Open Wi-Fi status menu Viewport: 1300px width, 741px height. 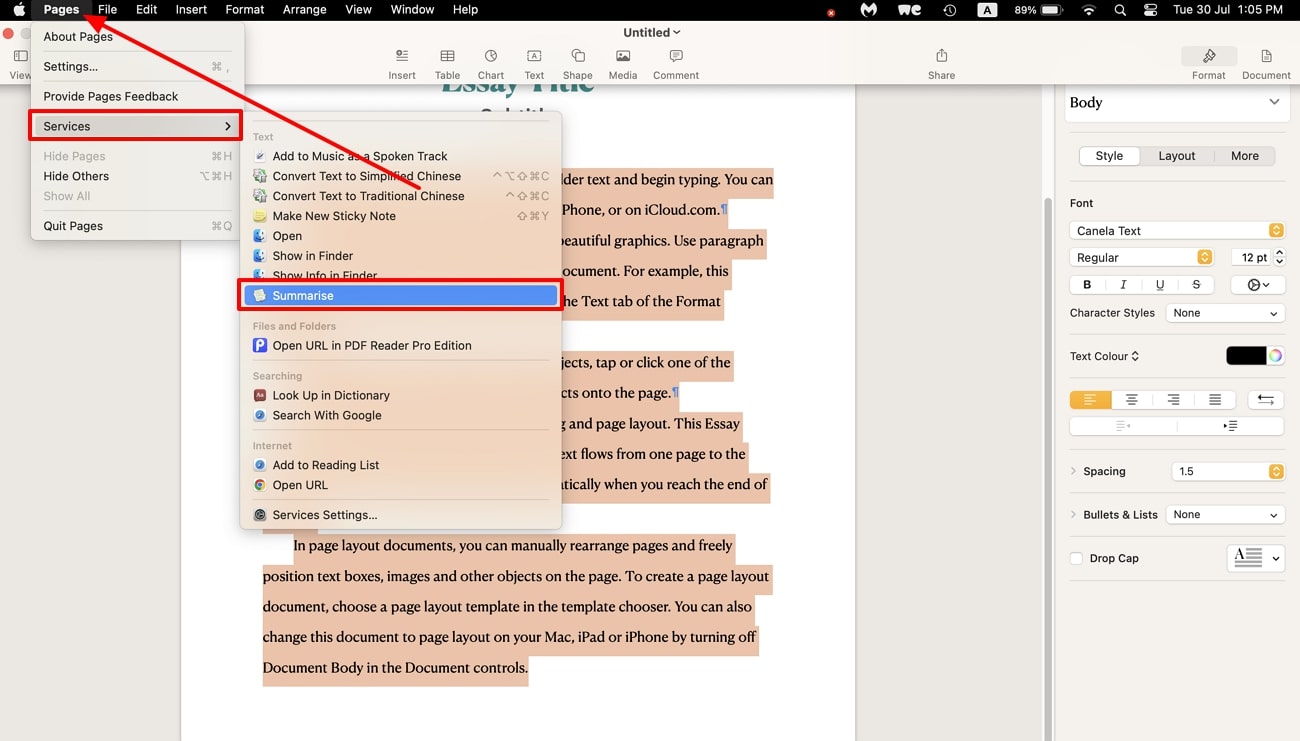[x=1089, y=10]
